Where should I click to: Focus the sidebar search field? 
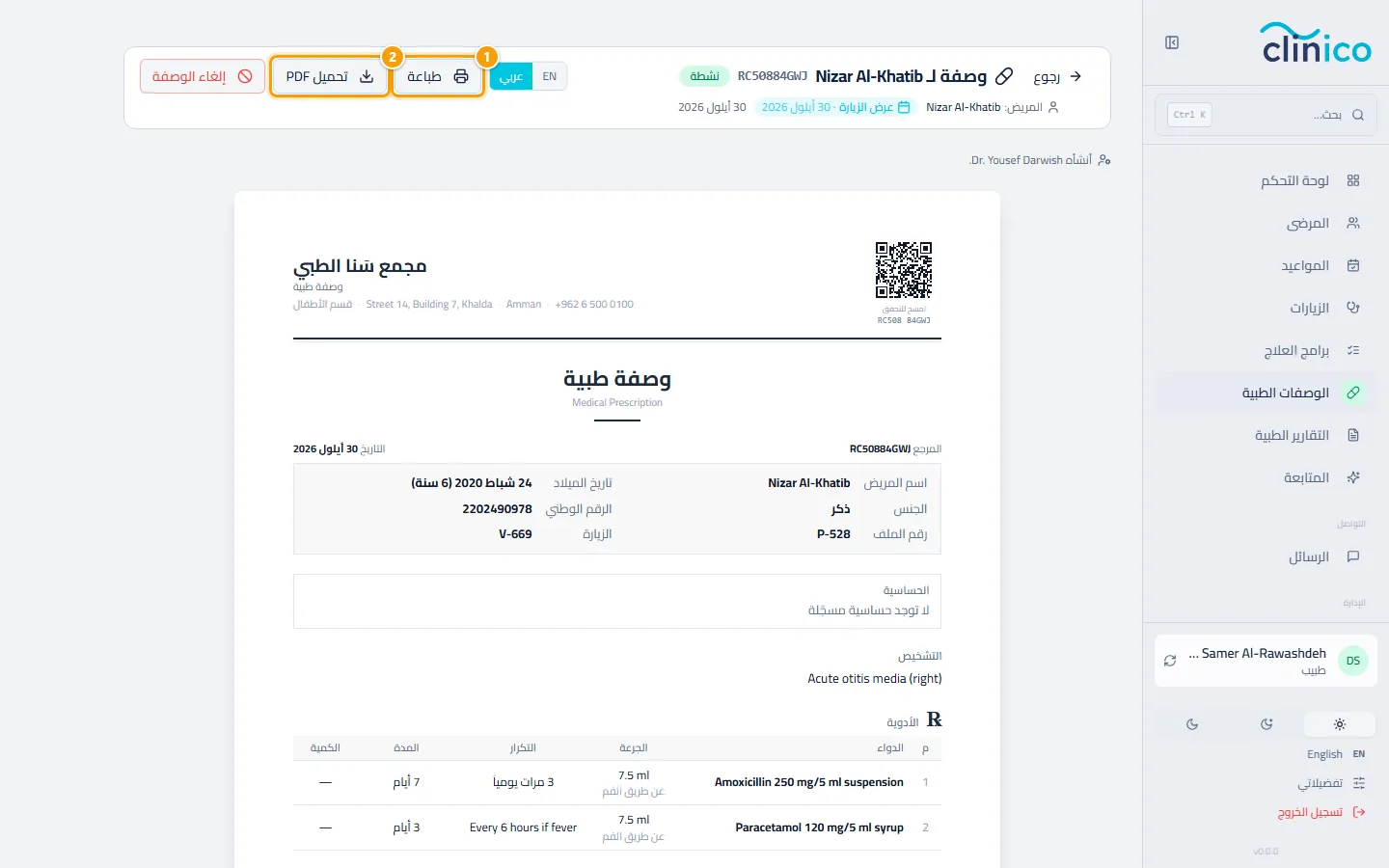1266,115
